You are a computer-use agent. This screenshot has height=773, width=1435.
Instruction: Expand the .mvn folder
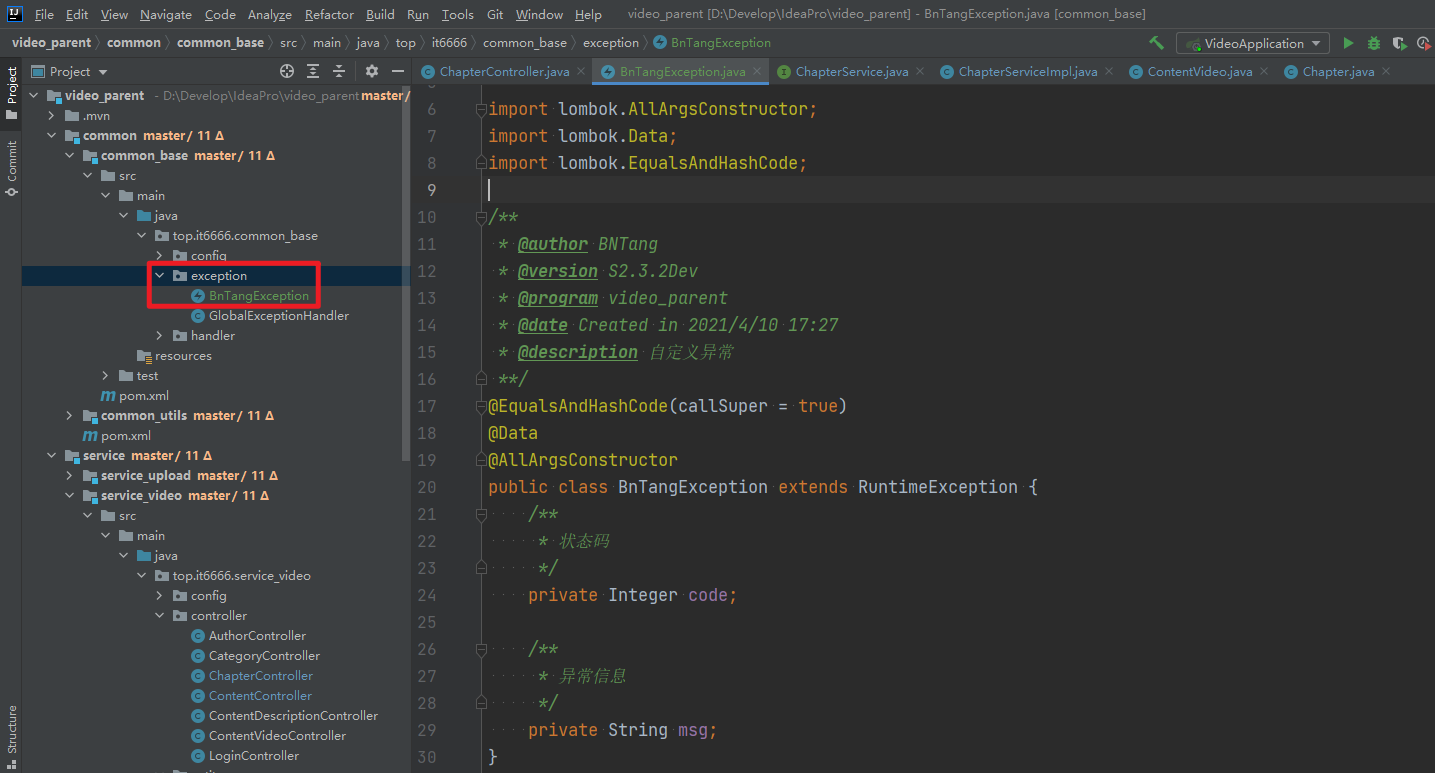[51, 116]
